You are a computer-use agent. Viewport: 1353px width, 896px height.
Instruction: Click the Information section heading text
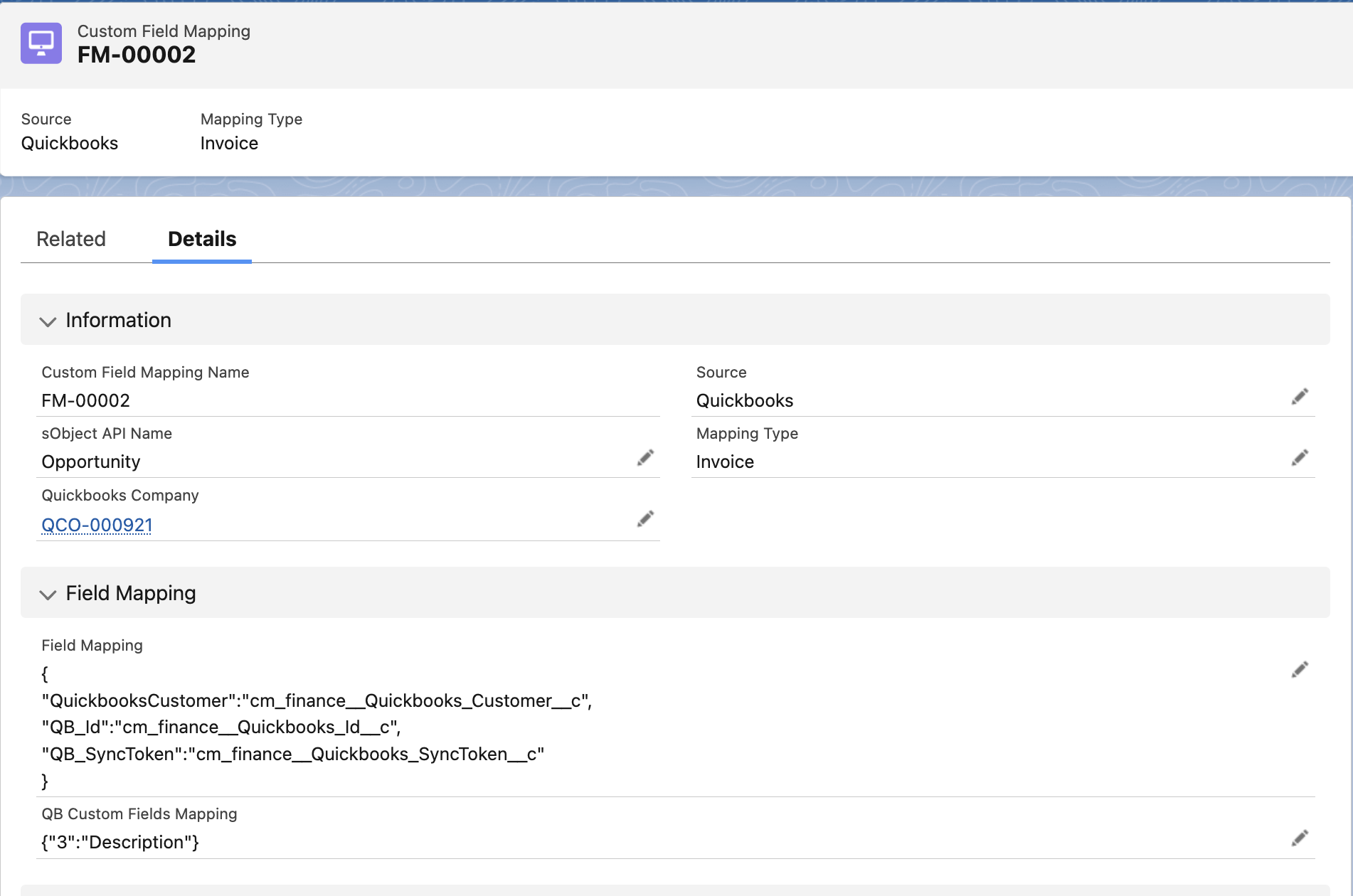coord(119,320)
